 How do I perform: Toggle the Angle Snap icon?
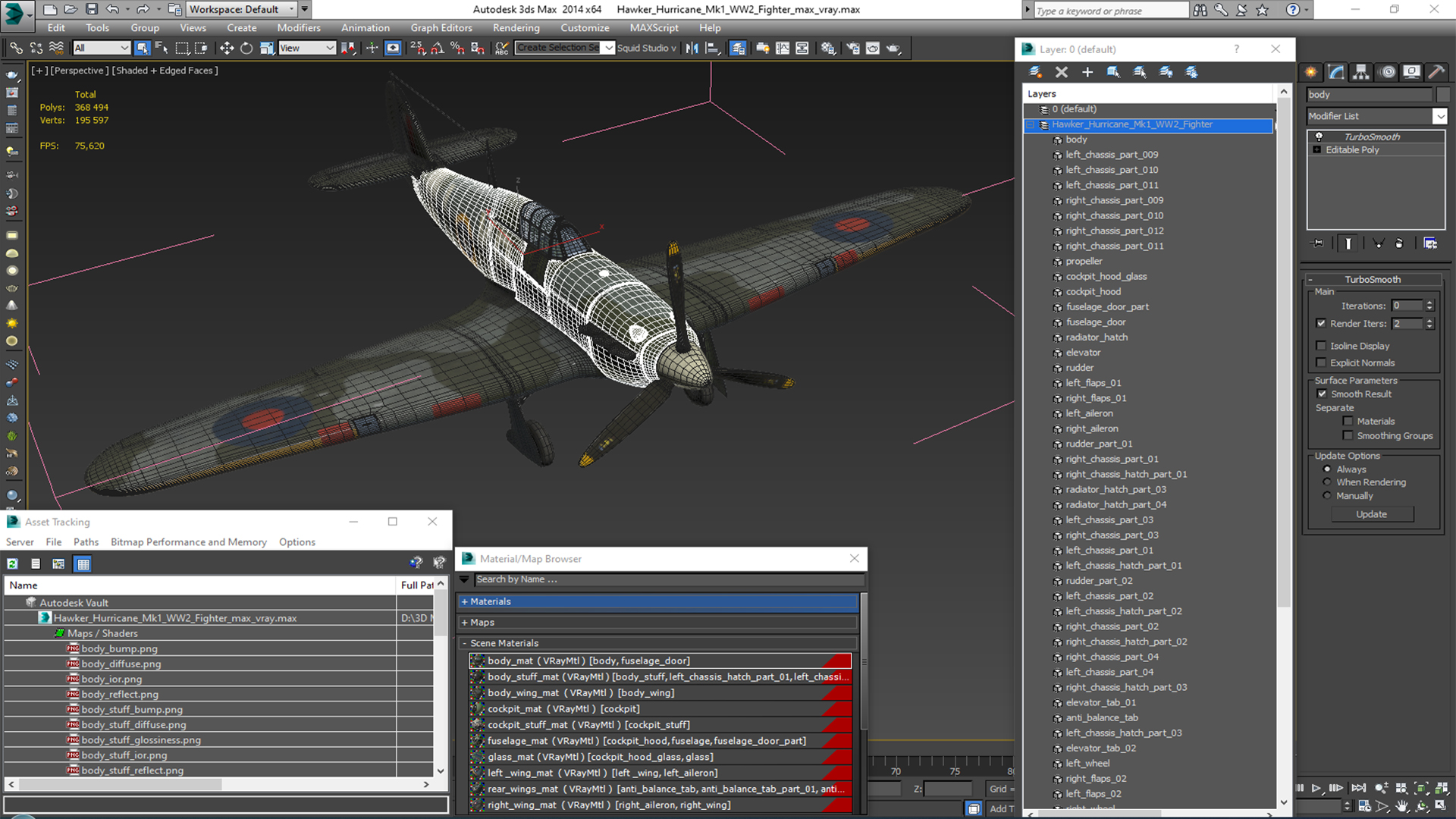pyautogui.click(x=438, y=48)
